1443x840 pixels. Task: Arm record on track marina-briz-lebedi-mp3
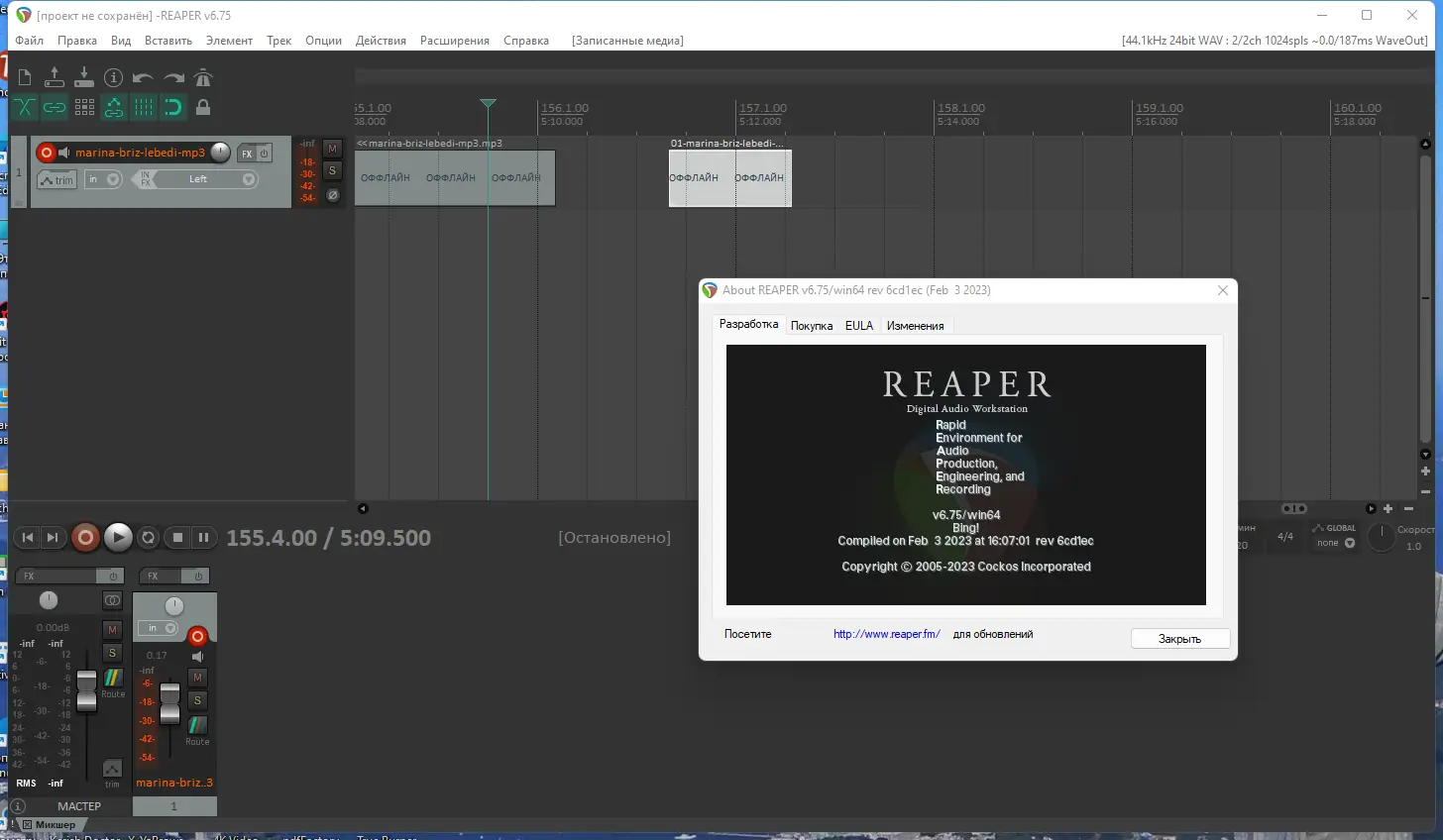(46, 153)
